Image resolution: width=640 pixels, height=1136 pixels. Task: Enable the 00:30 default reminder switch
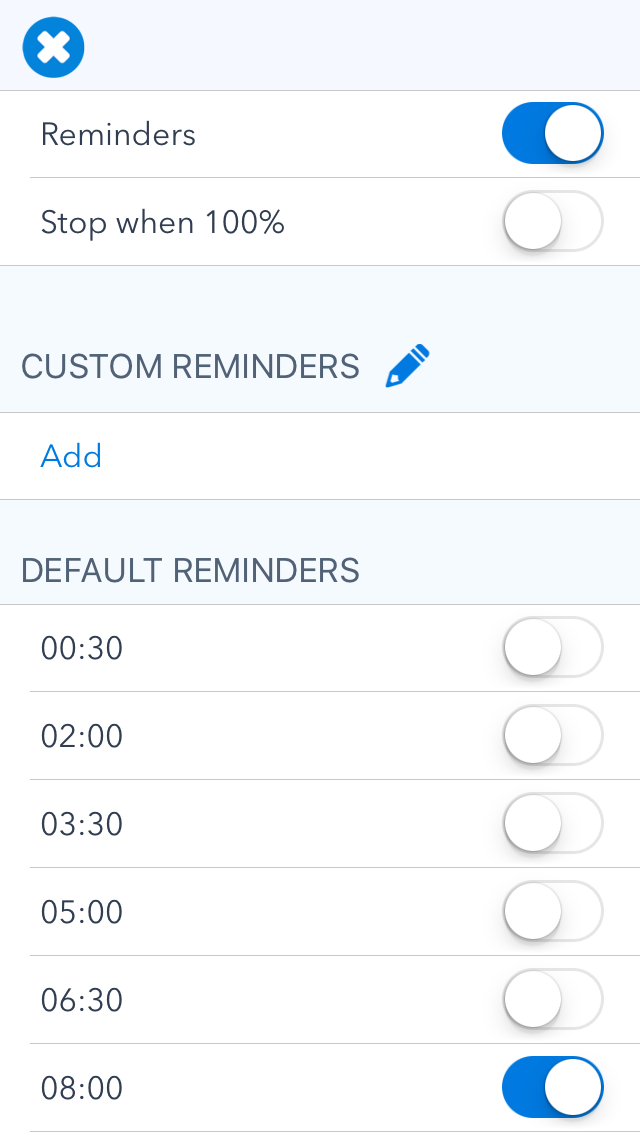pos(552,648)
